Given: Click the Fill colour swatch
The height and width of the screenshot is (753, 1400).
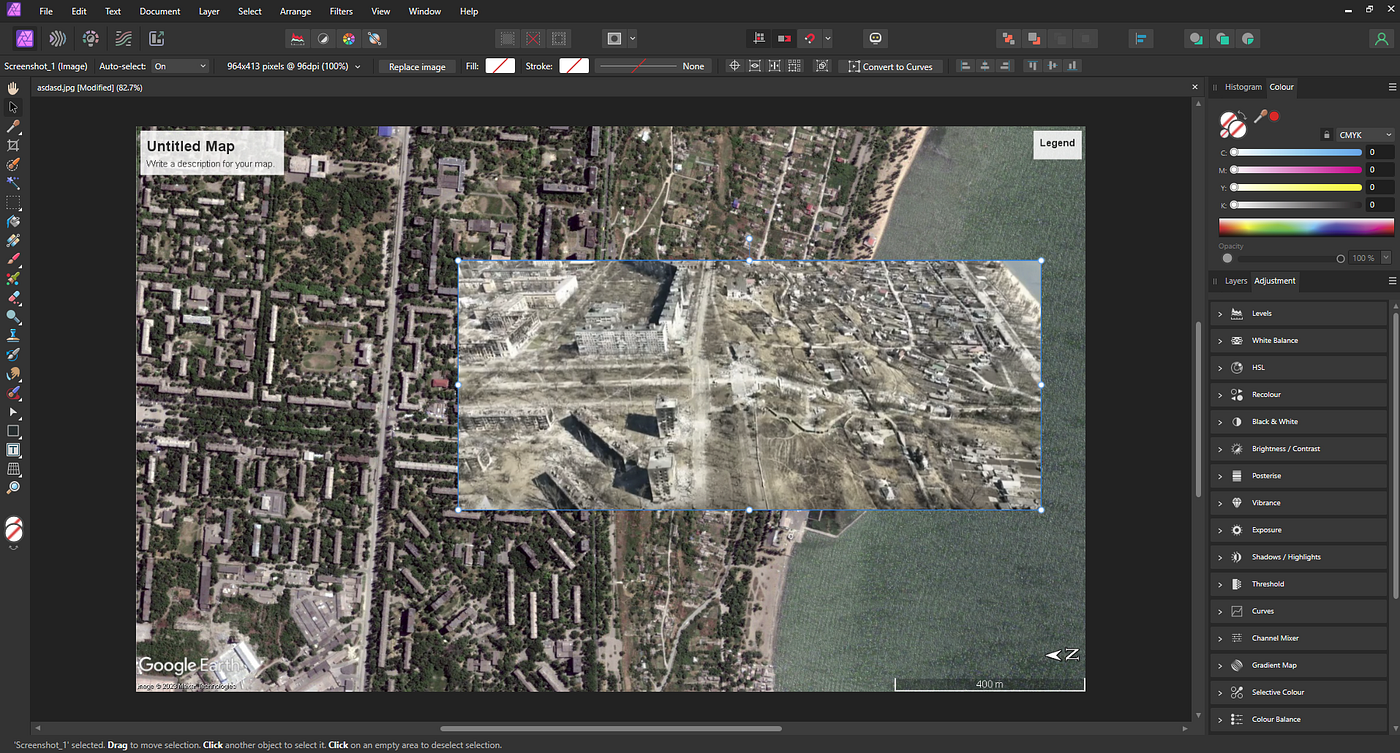Looking at the screenshot, I should point(500,66).
